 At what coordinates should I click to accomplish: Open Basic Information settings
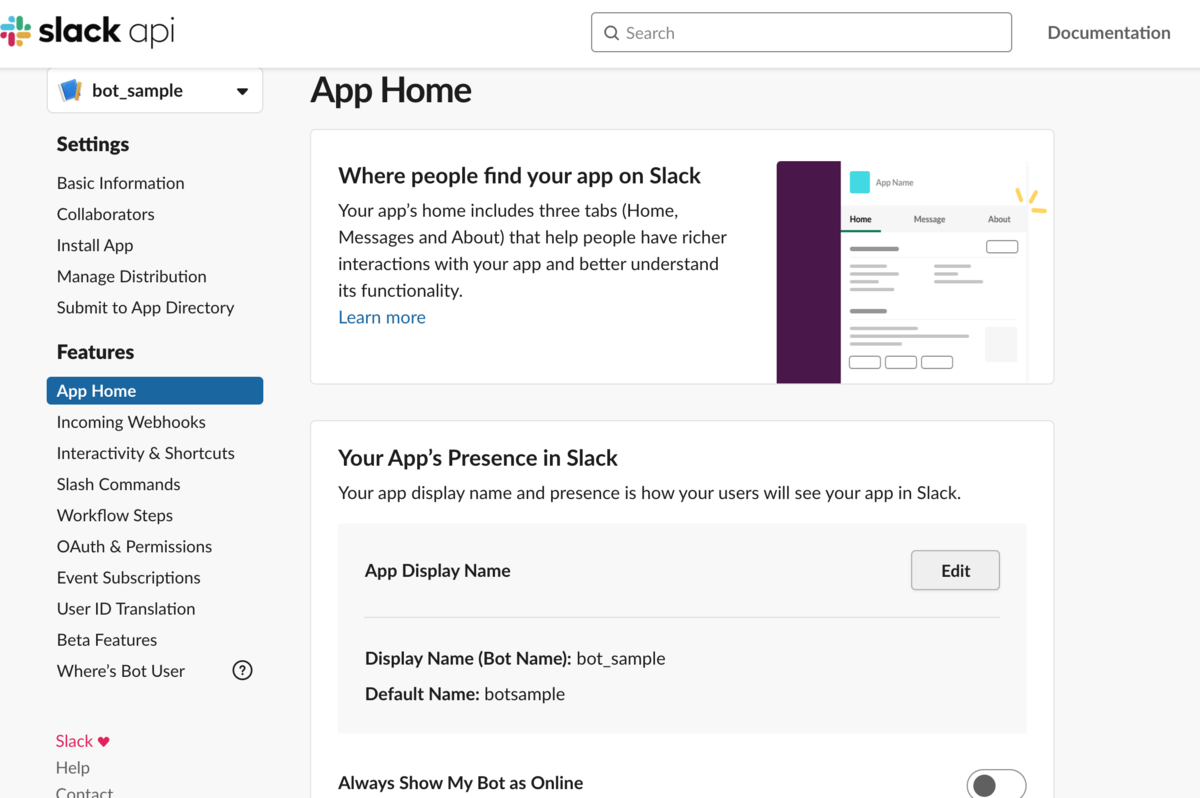[x=120, y=183]
